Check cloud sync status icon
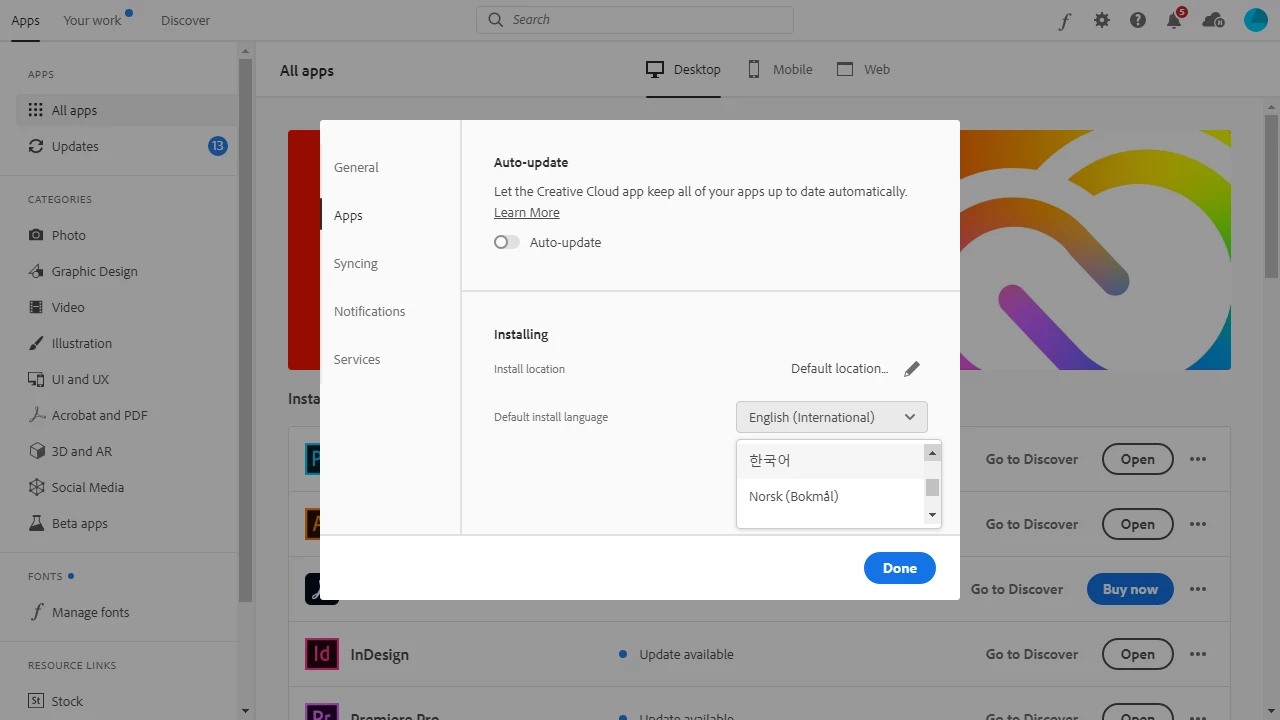The height and width of the screenshot is (720, 1280). click(1213, 20)
